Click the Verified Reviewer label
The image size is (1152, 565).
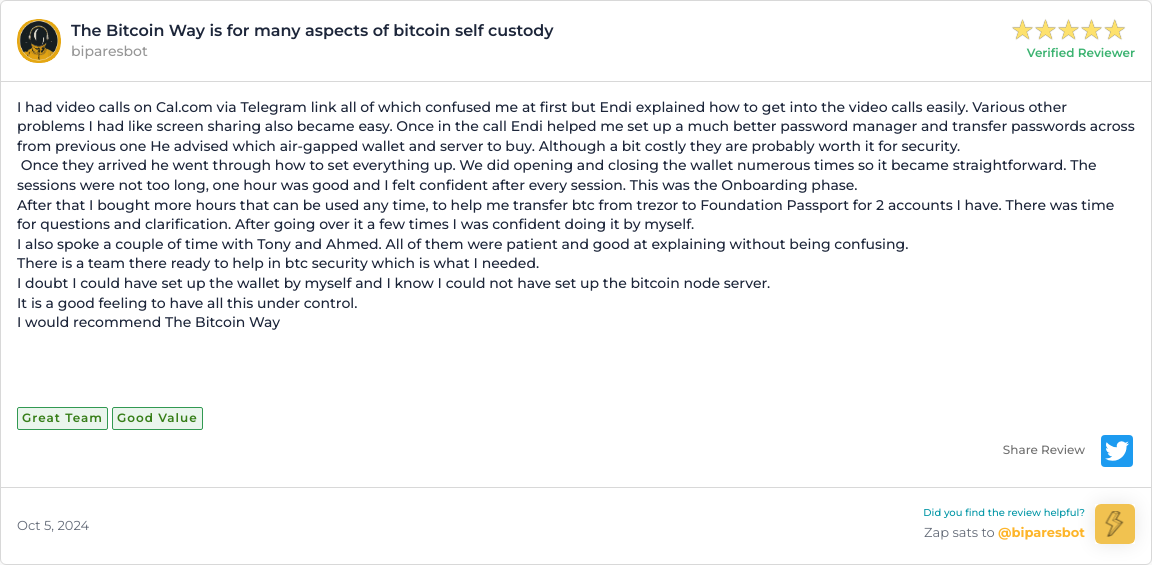tap(1080, 53)
